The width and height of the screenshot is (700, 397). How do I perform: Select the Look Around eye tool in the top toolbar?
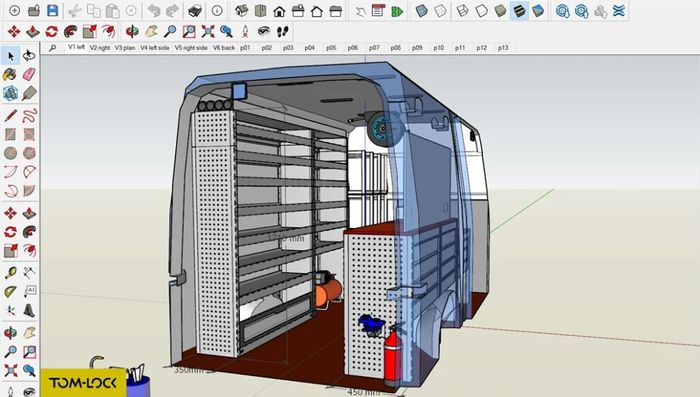point(264,31)
